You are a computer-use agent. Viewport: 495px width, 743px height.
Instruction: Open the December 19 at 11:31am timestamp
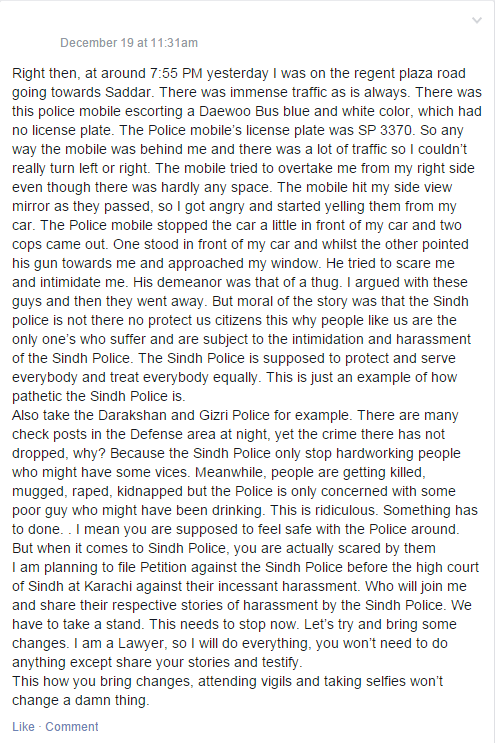coord(129,43)
